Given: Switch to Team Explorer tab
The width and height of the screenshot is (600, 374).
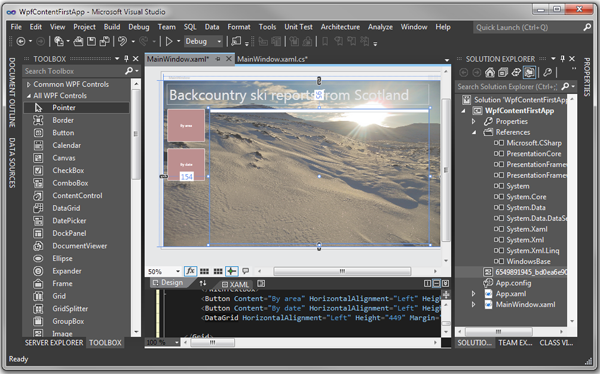Looking at the screenshot, I should click(515, 343).
